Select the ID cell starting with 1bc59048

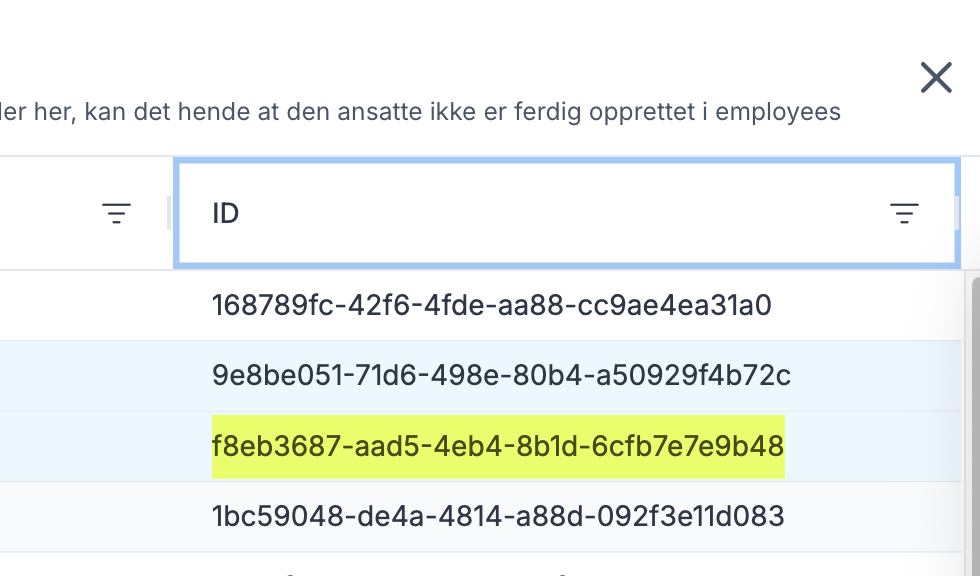click(498, 517)
